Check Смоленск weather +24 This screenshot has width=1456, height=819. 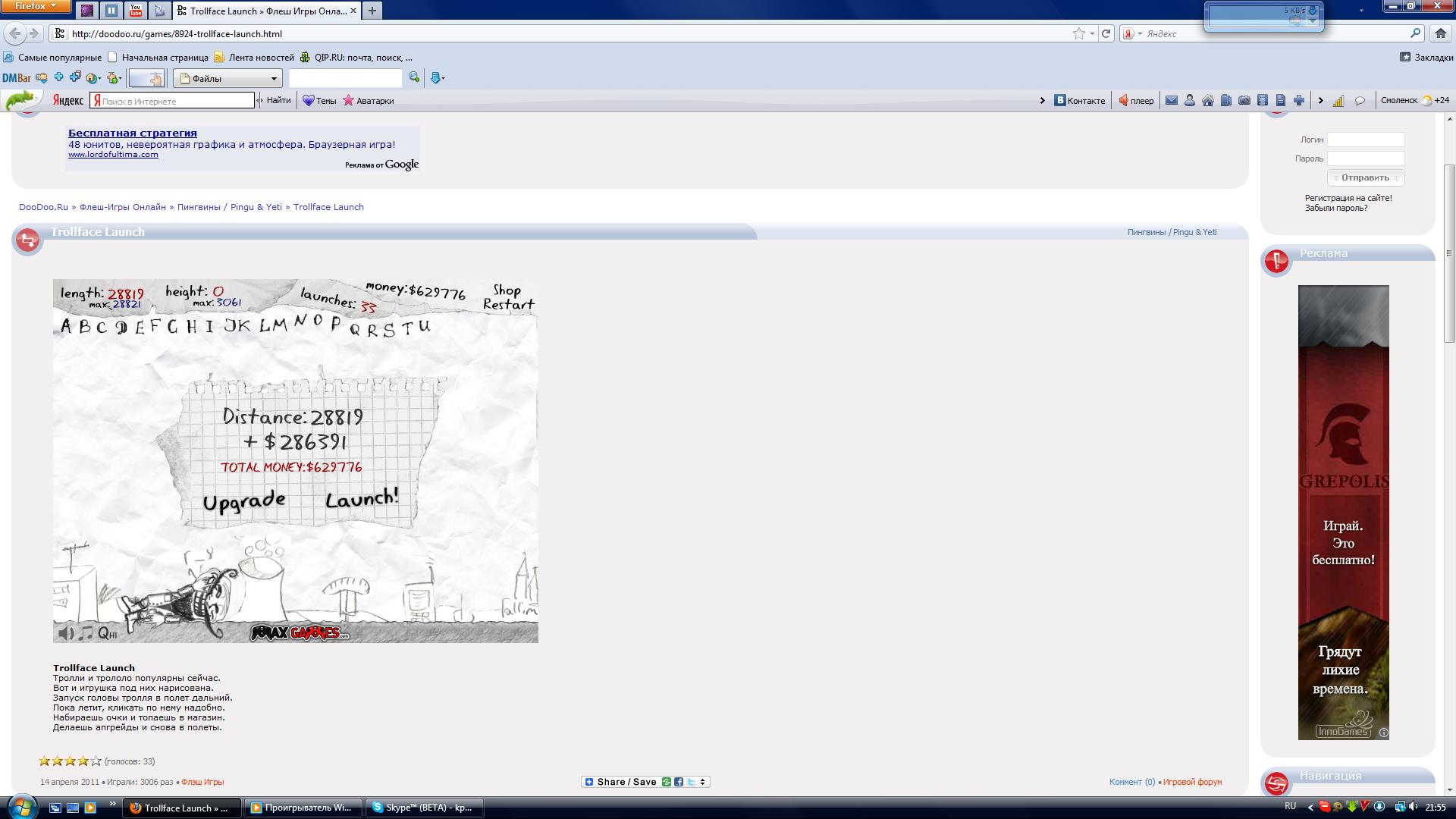1414,100
